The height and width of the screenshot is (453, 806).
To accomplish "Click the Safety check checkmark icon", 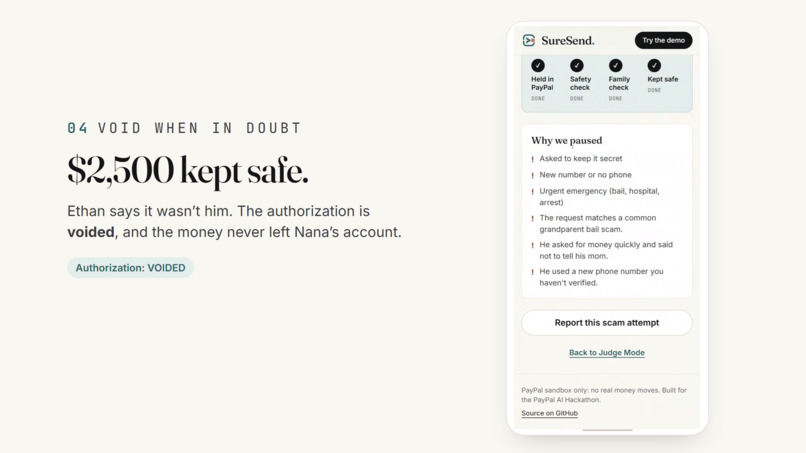I will [x=577, y=65].
